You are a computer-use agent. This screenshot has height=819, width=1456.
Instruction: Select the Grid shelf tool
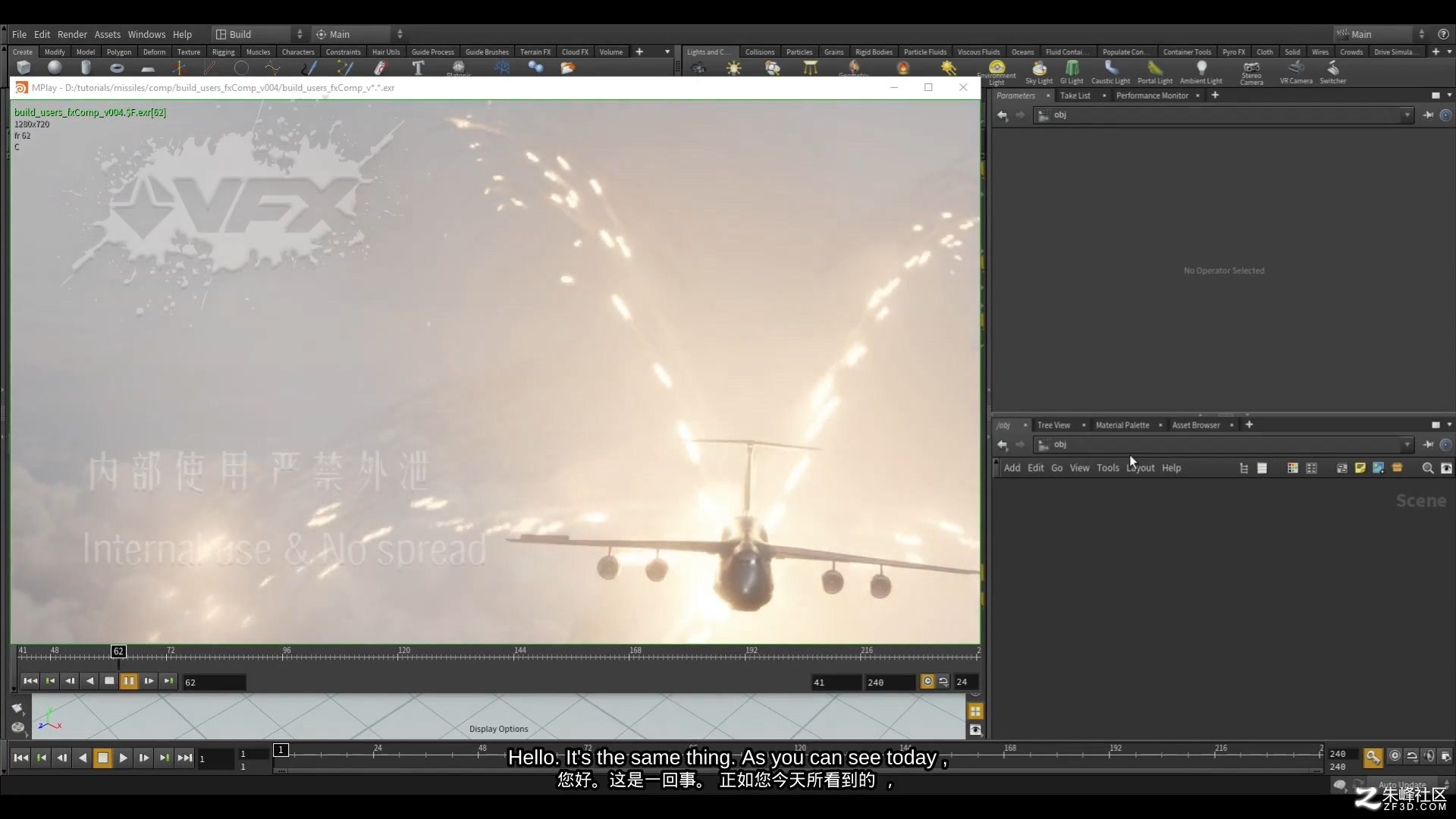[148, 68]
